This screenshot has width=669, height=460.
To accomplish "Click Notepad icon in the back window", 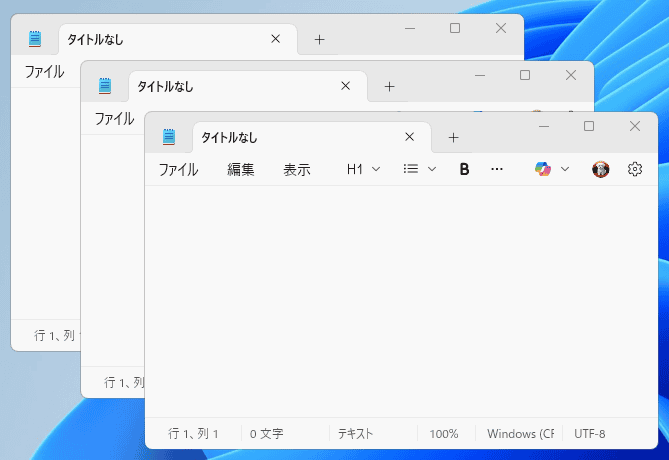I will pyautogui.click(x=35, y=39).
